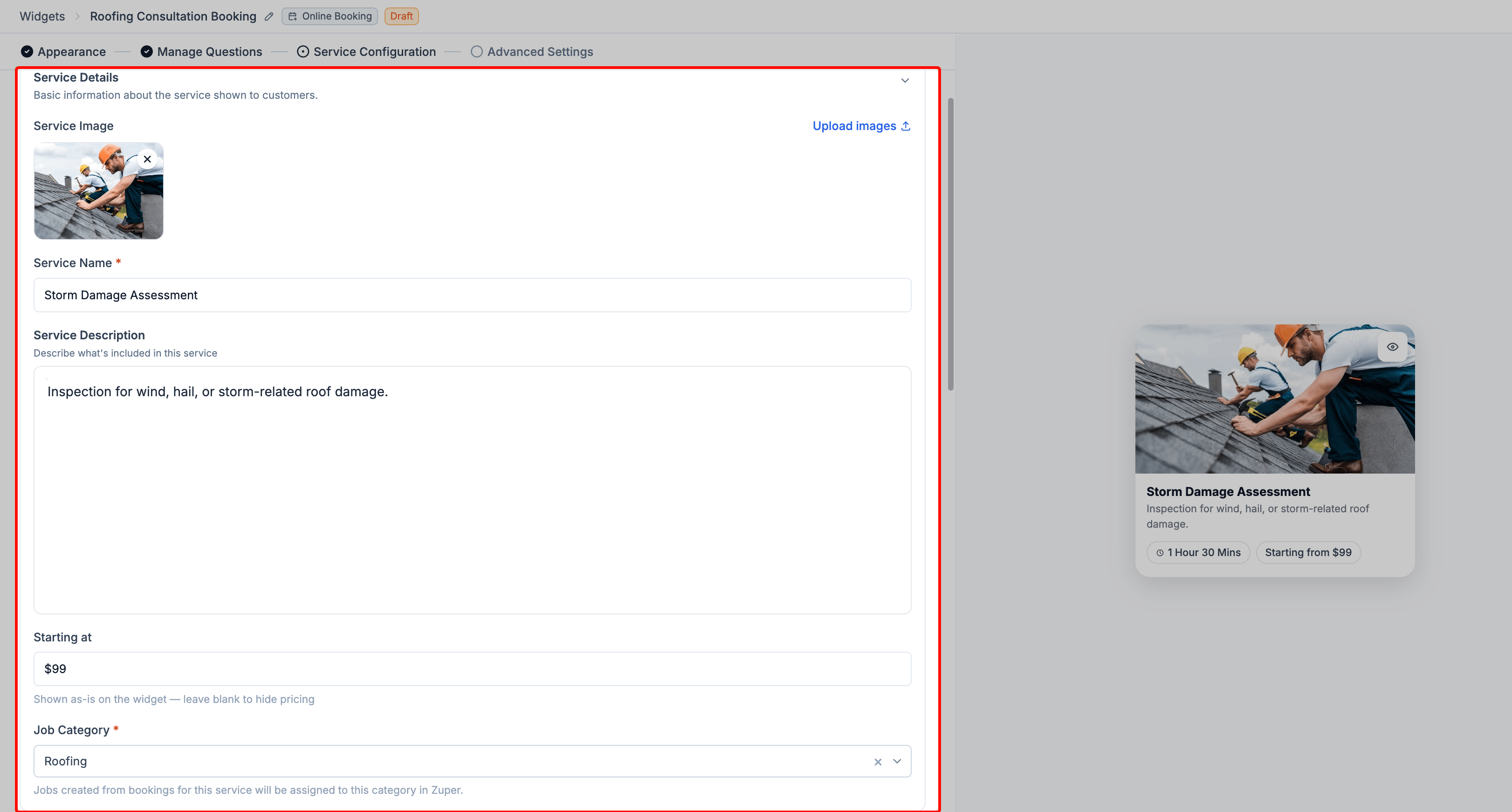Open the Job Category dropdown arrow
Screen dimensions: 1512x812
click(897, 761)
